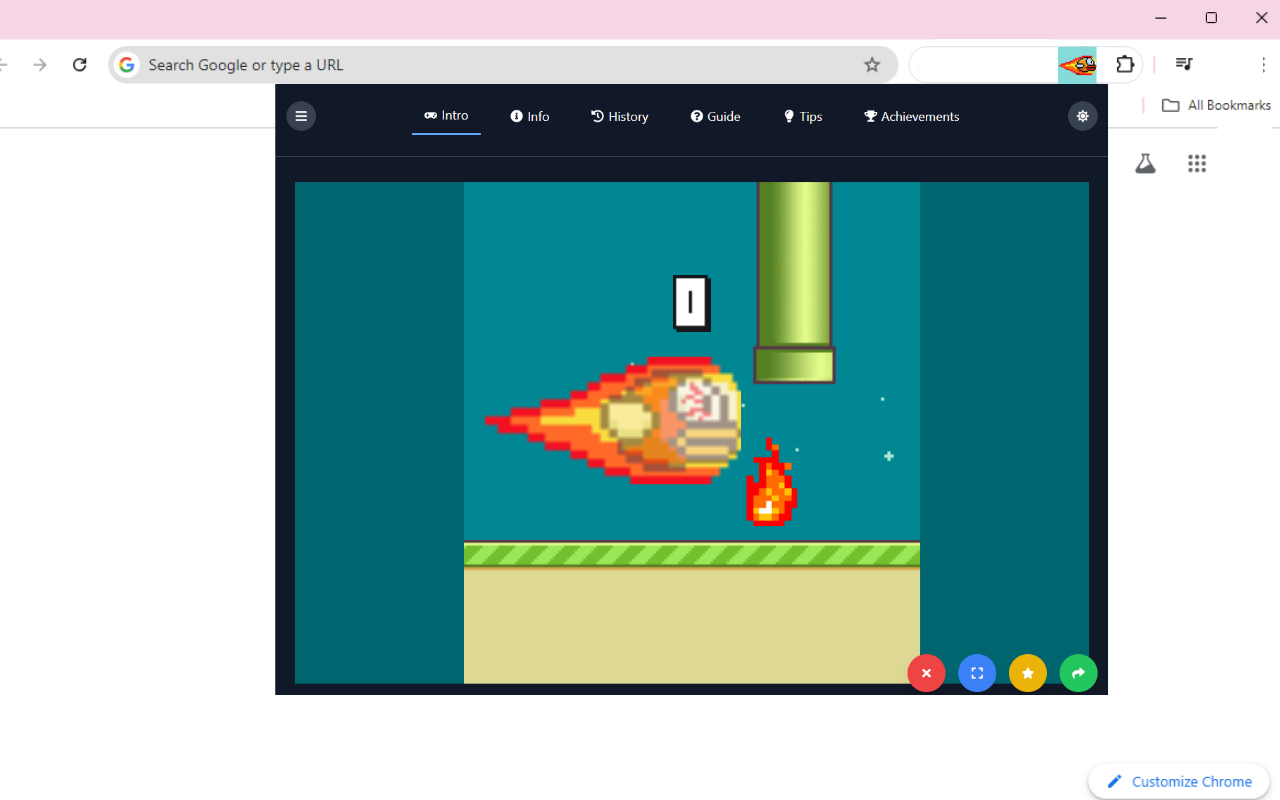Open the Google Apps grid icon
The image size is (1280, 800).
tap(1197, 163)
